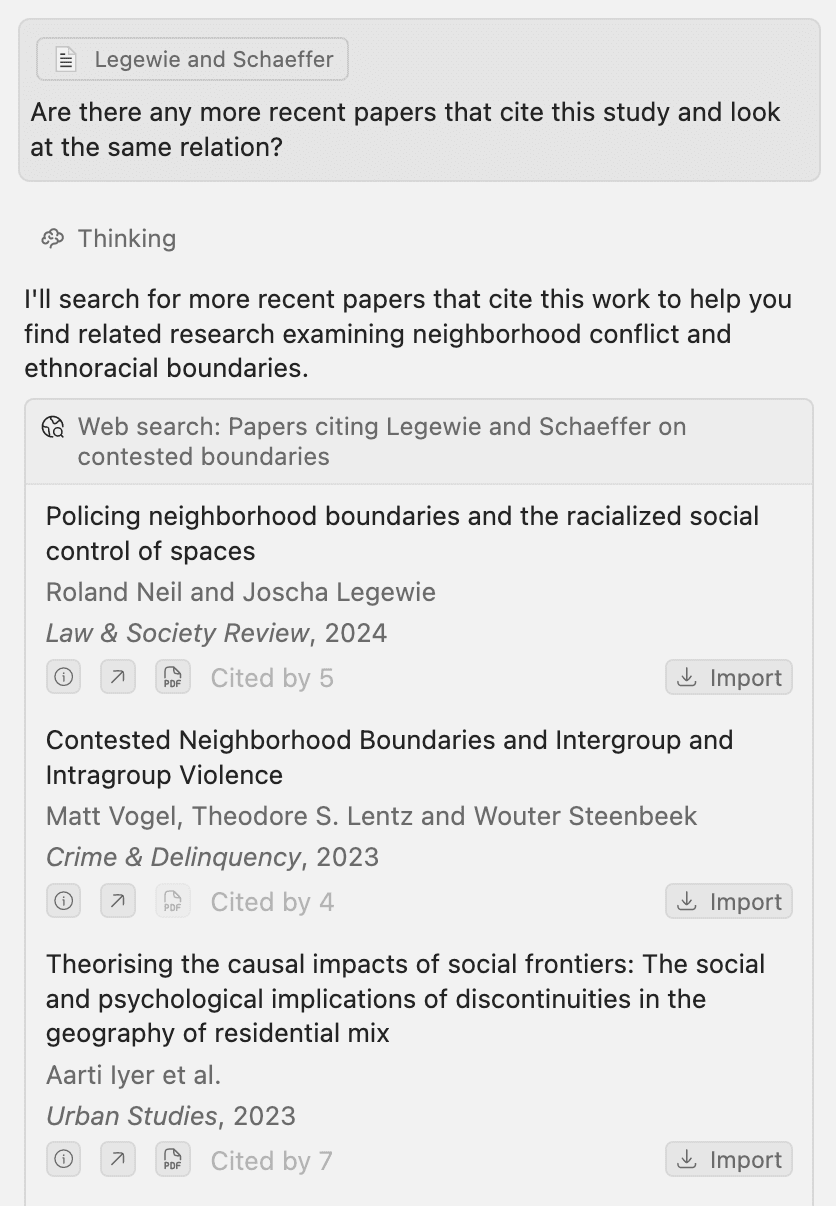Click 'Cited by 5' citation count
The image size is (836, 1206).
coord(272,678)
